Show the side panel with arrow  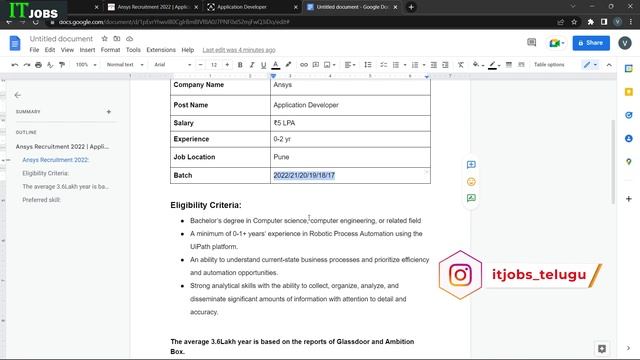[x=629, y=348]
